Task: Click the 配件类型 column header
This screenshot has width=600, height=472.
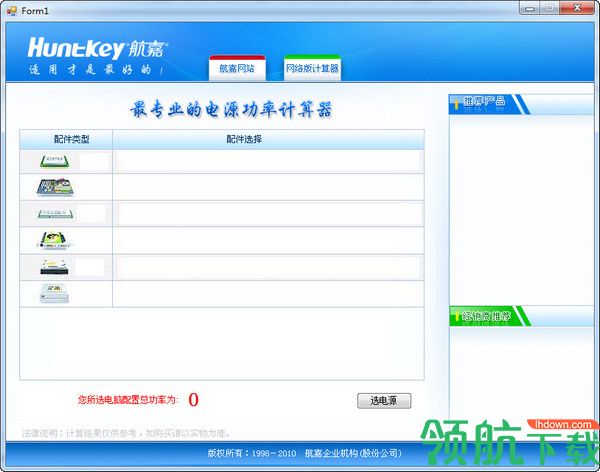Action: coord(66,138)
